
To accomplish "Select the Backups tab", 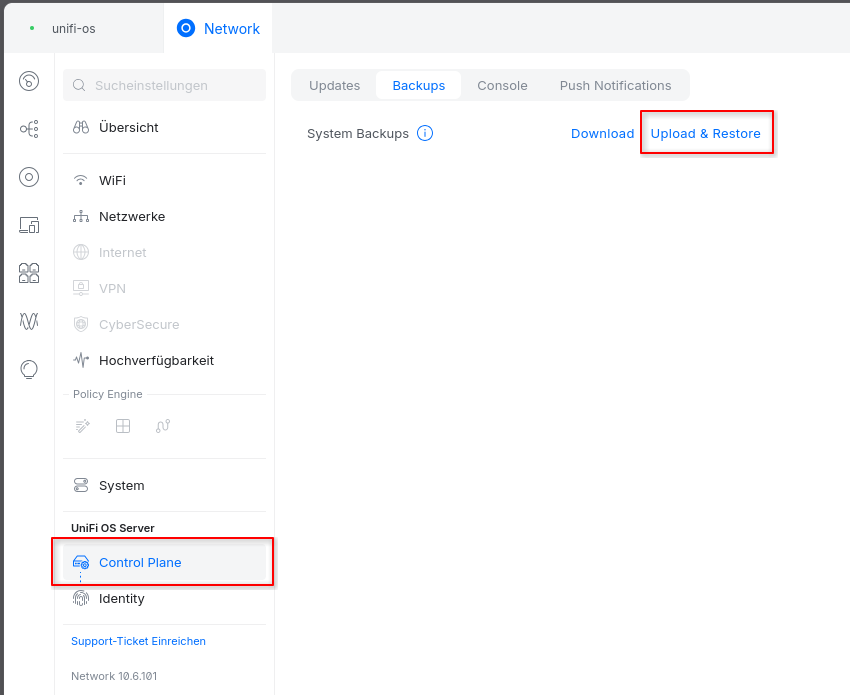I will 418,86.
